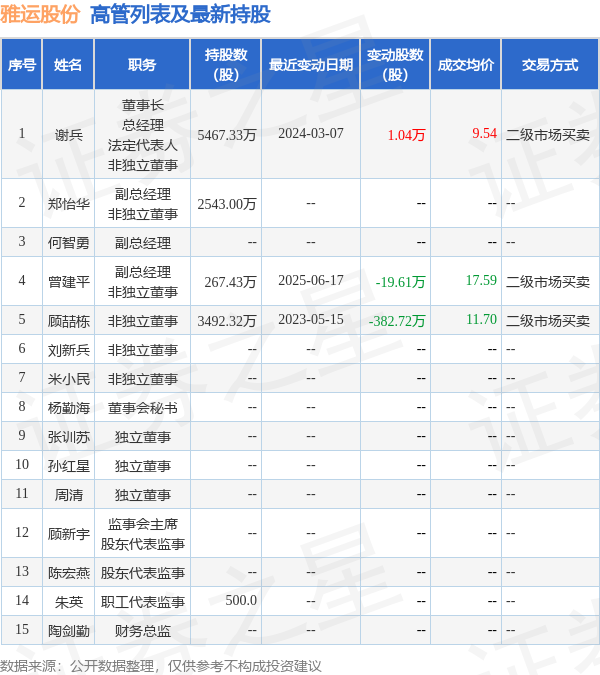Click the 变动股数(股) column header

[395, 65]
